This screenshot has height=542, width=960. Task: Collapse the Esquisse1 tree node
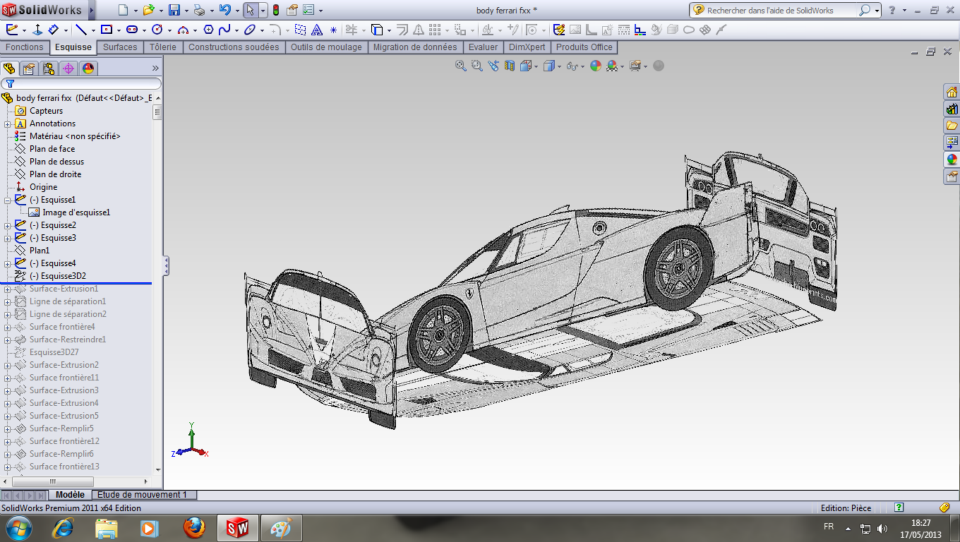tap(7, 200)
